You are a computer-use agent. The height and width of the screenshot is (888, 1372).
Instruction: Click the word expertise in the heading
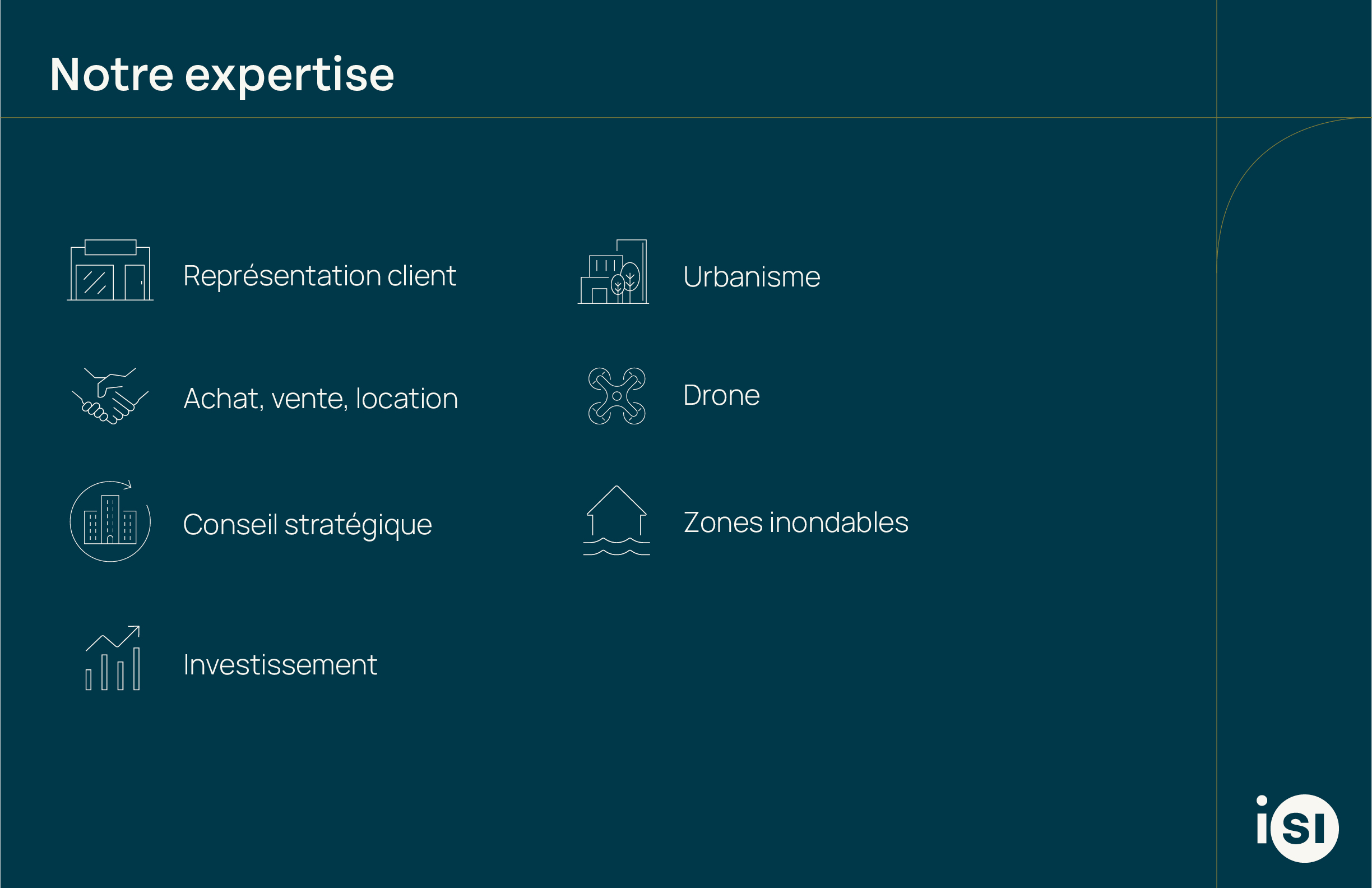point(289,76)
